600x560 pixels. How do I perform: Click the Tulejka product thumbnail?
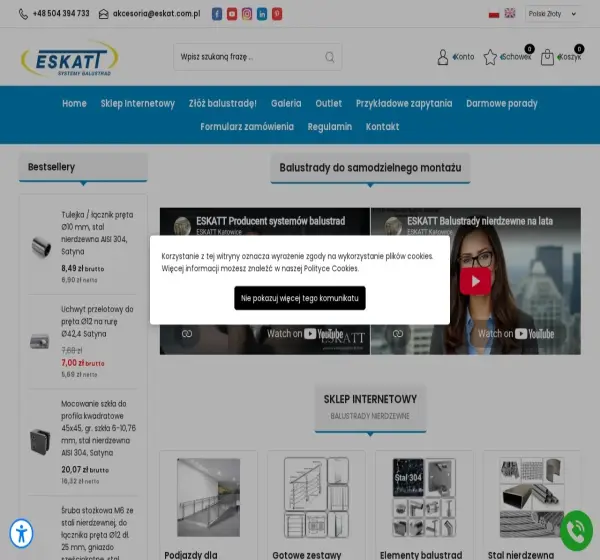pyautogui.click(x=41, y=247)
